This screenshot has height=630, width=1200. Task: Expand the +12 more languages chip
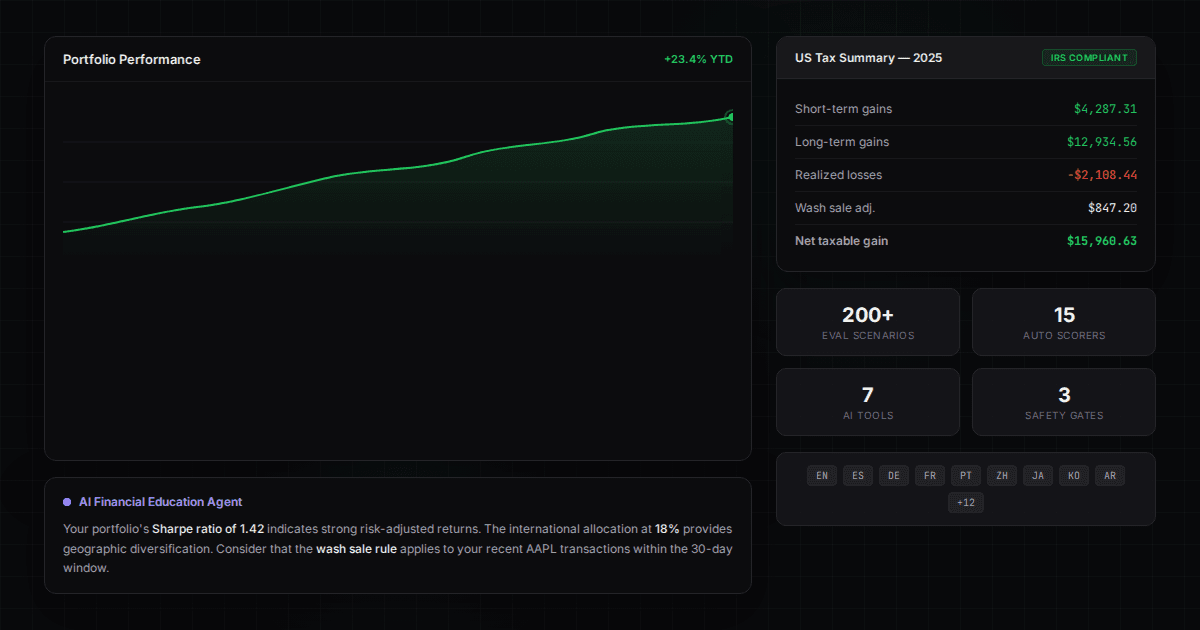point(965,502)
